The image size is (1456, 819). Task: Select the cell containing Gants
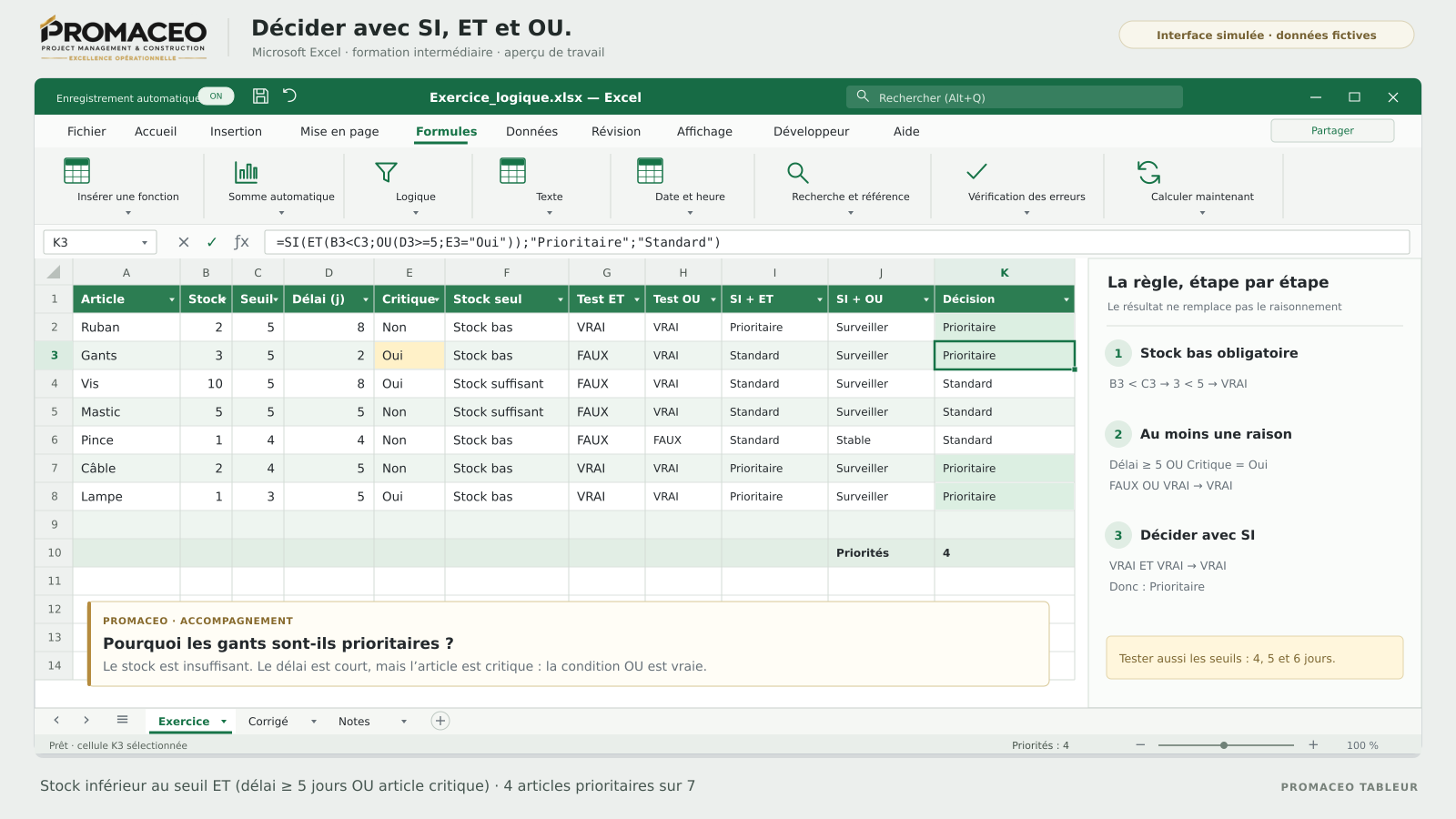(126, 356)
